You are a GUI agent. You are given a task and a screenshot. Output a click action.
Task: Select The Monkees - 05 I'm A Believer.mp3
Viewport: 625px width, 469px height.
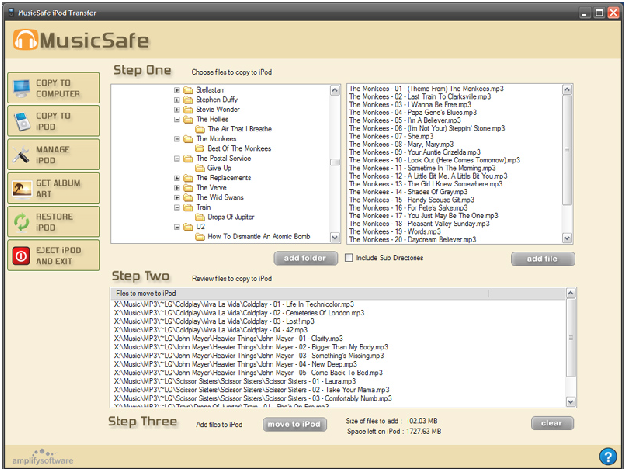pos(405,120)
